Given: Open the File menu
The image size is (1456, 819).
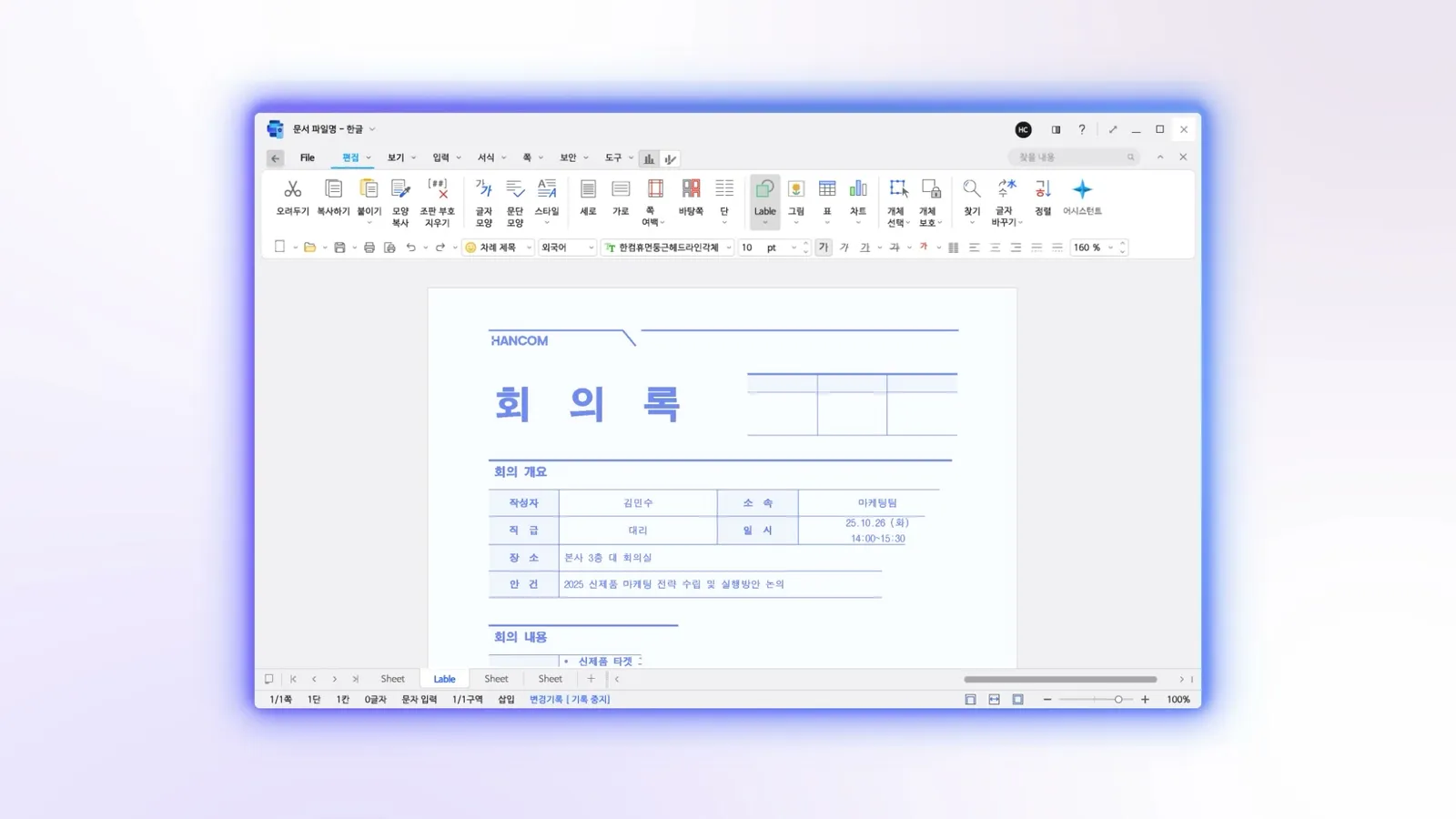Looking at the screenshot, I should pos(308,157).
